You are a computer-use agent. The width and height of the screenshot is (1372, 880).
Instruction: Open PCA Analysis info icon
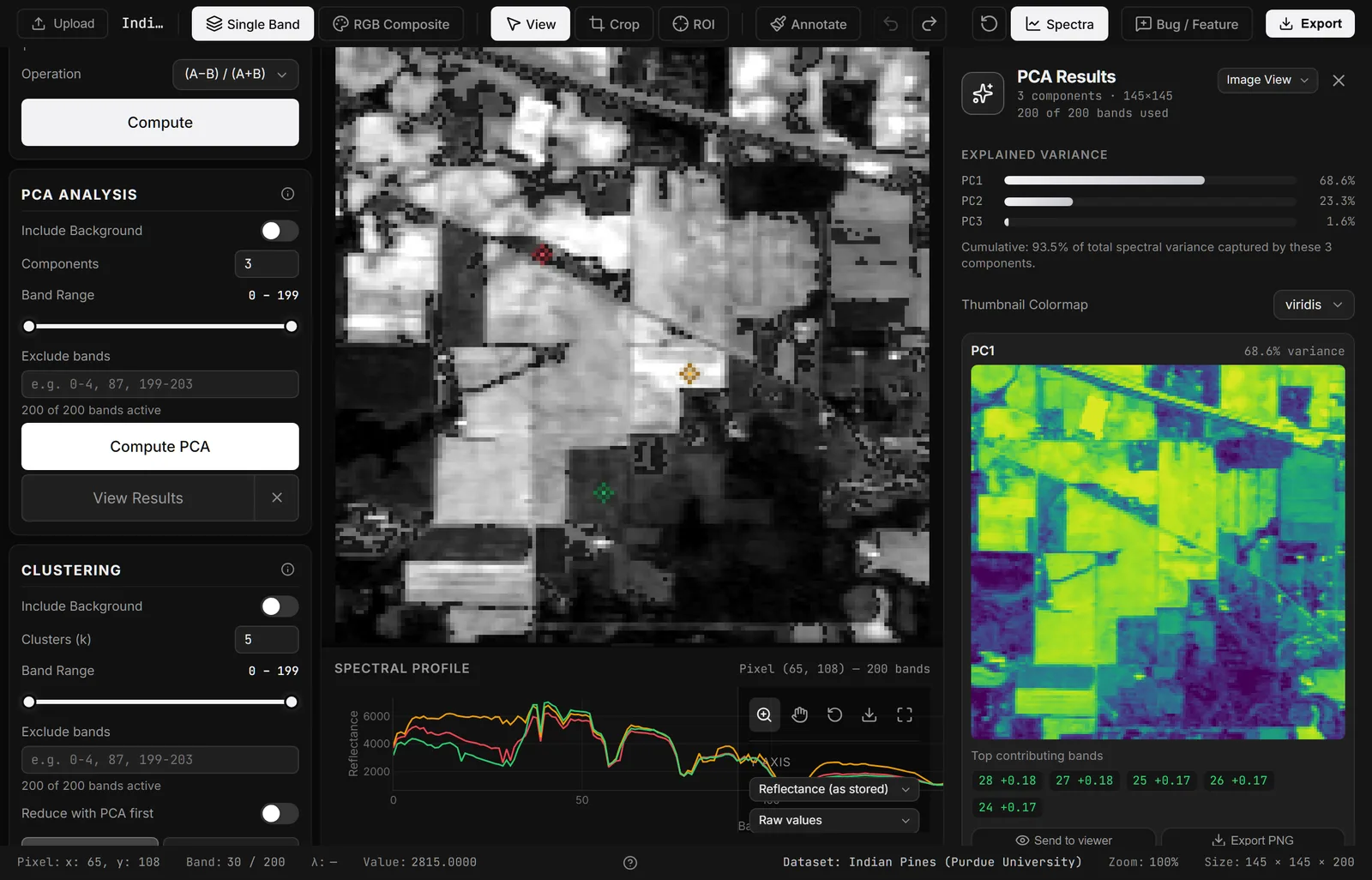(x=288, y=194)
